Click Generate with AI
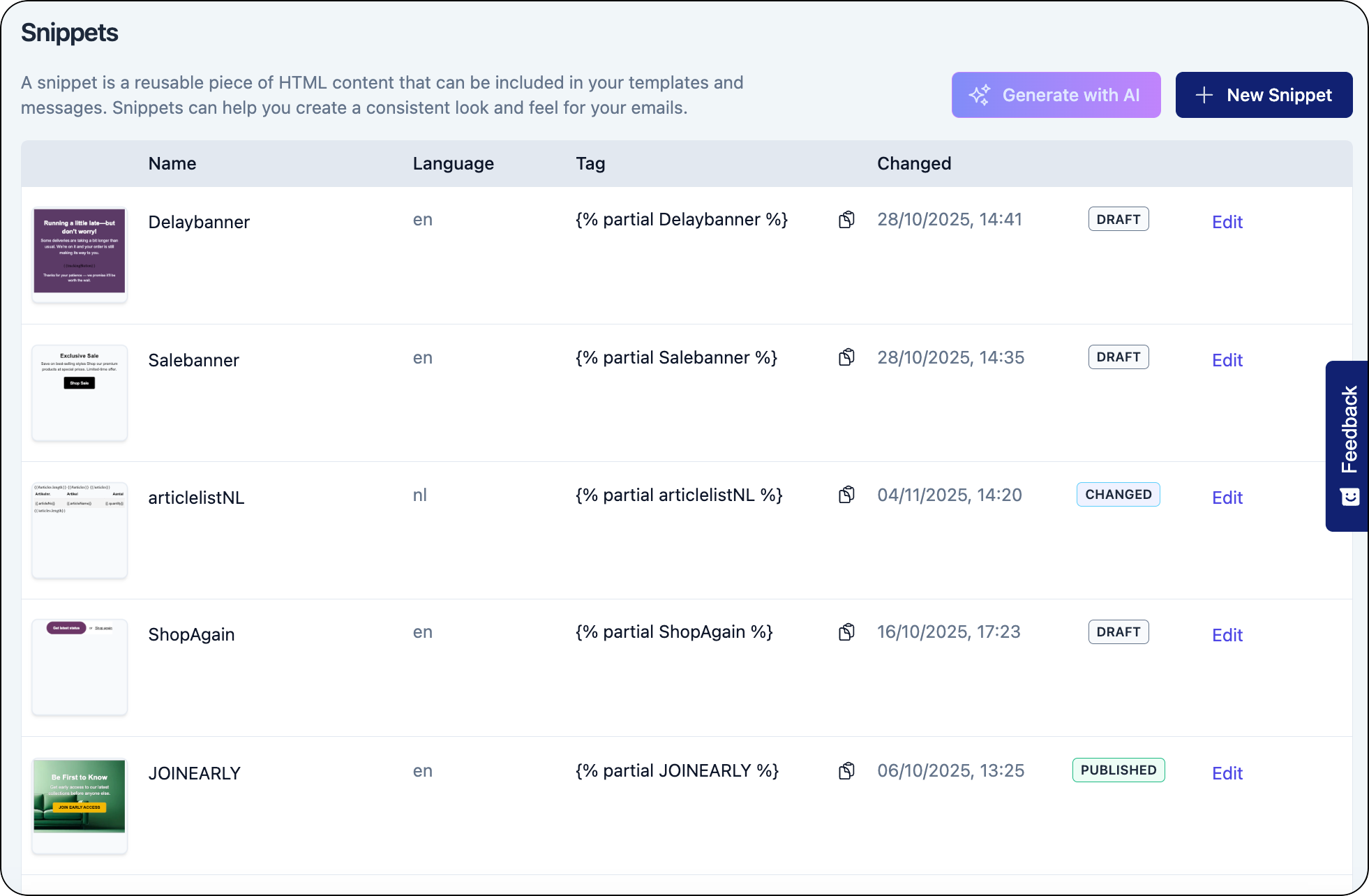Screen dimensions: 1369x896 (x=1056, y=95)
